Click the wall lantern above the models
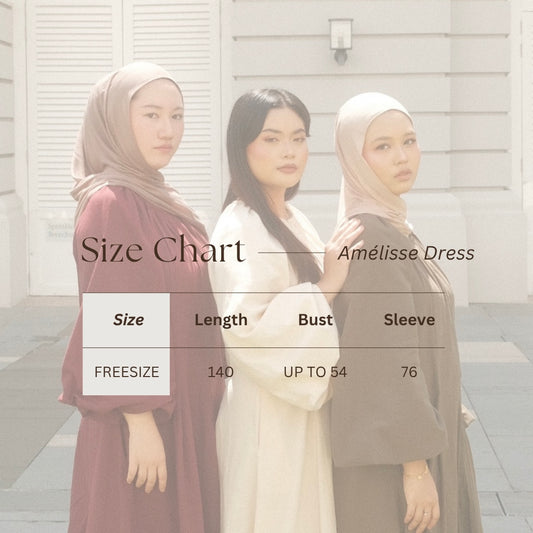This screenshot has width=533, height=533. 341,41
